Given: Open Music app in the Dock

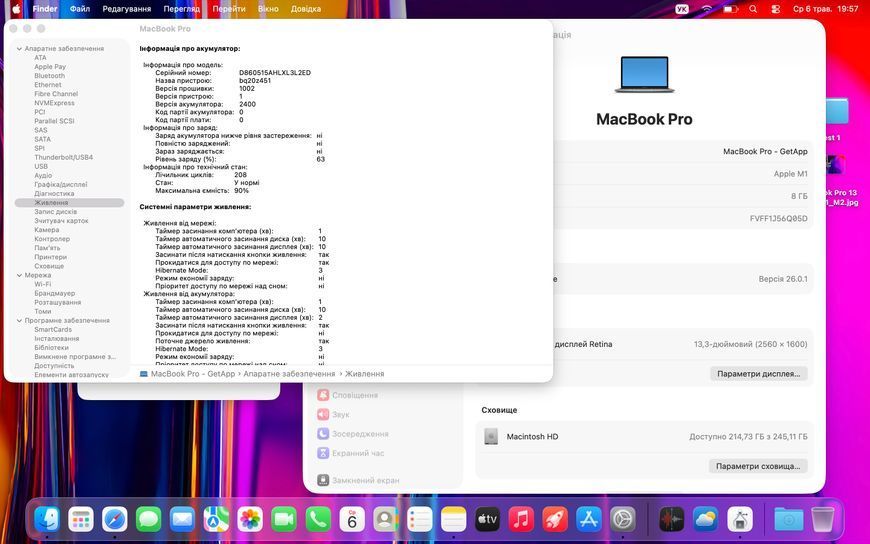Looking at the screenshot, I should (521, 520).
